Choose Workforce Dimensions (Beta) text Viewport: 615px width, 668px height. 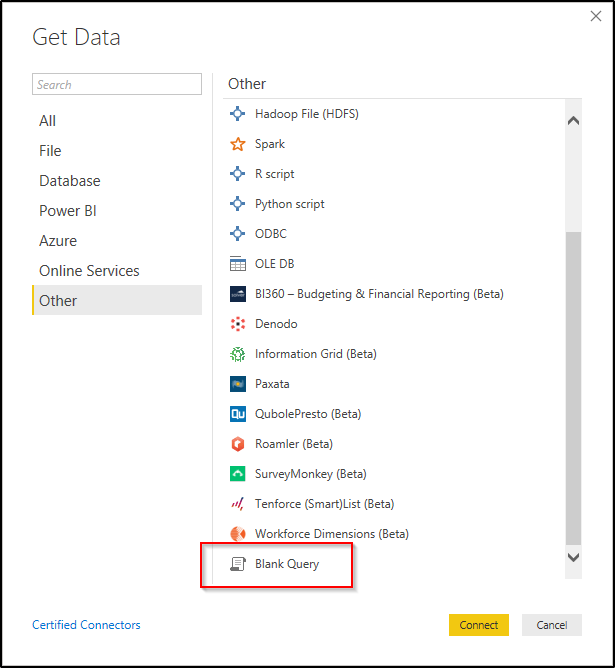click(x=332, y=534)
